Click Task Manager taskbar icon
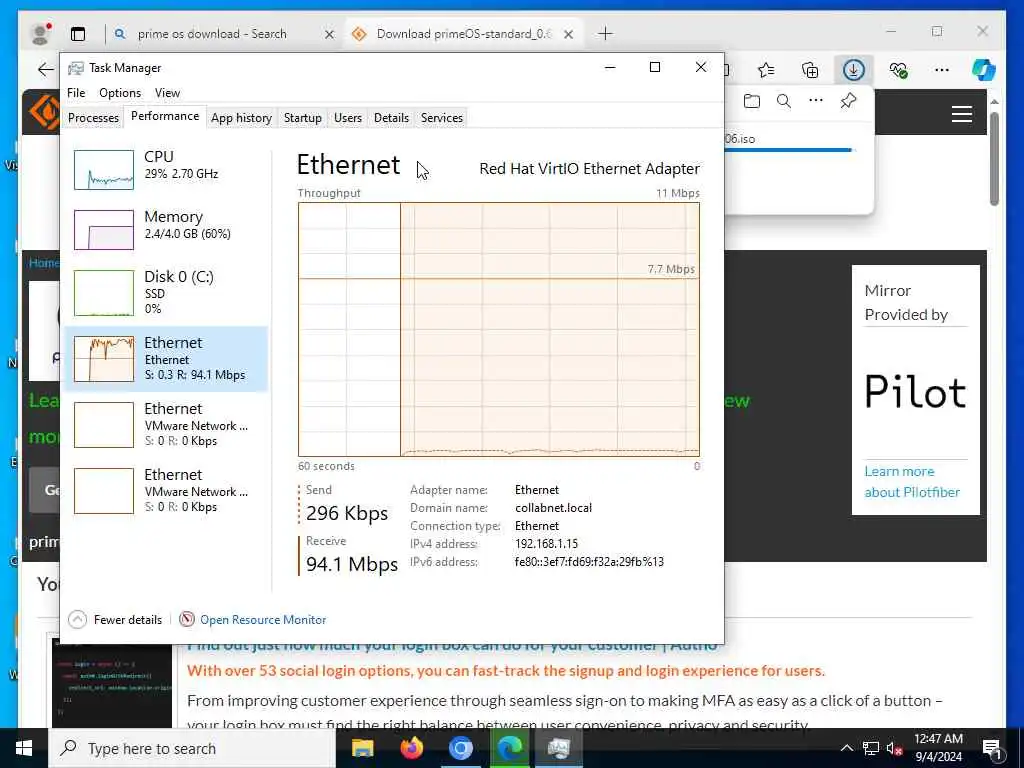1024x768 pixels. pyautogui.click(x=559, y=748)
